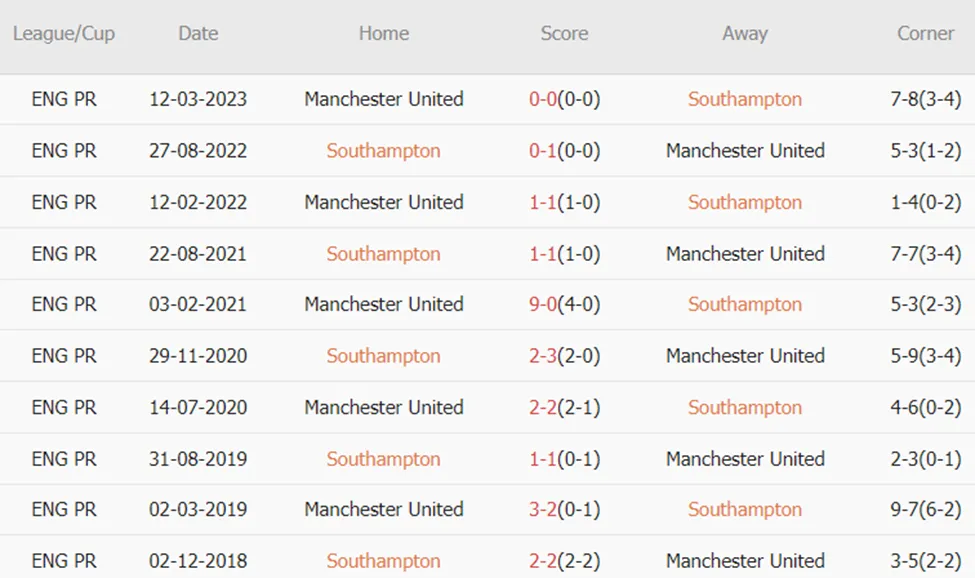Click the 9-7(6-2) corner statistic
This screenshot has height=578, width=975.
(925, 510)
